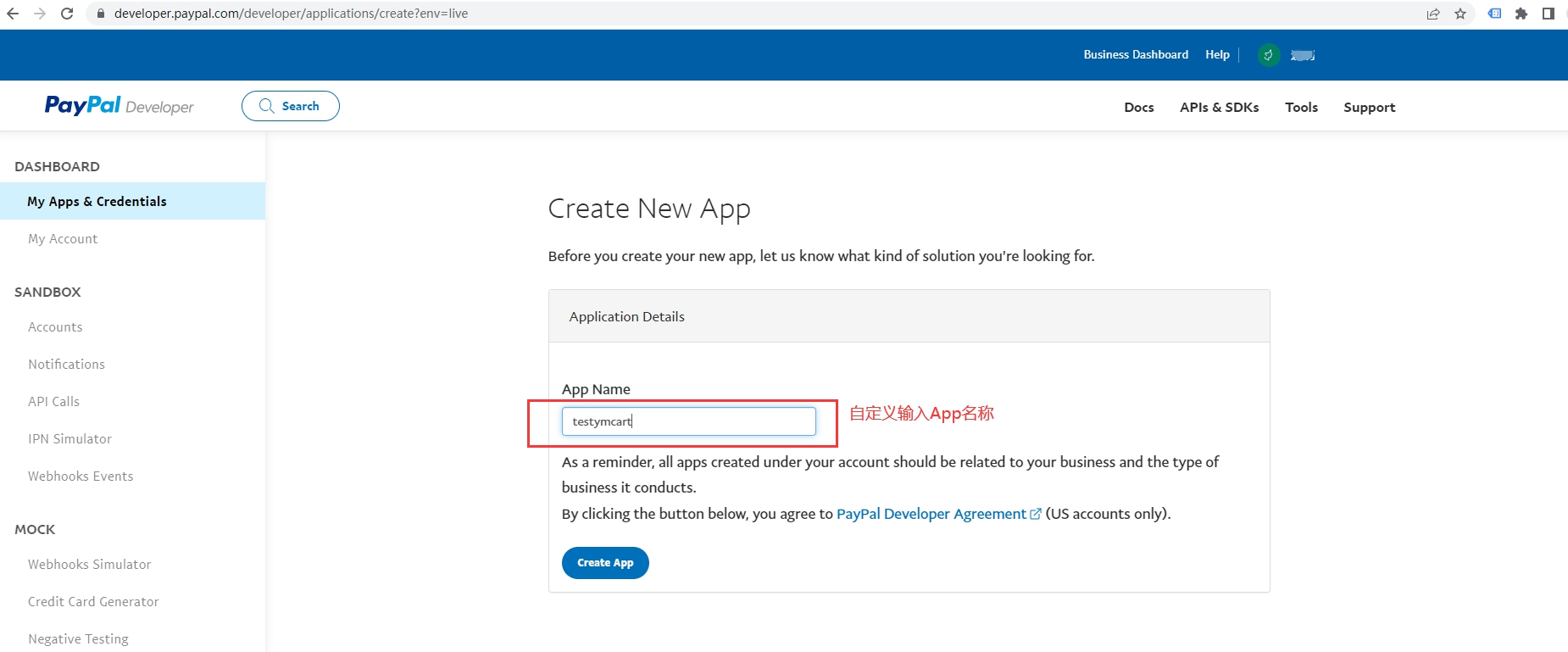The width and height of the screenshot is (1568, 652).
Task: Click the padlock icon in the address bar
Action: 101,14
